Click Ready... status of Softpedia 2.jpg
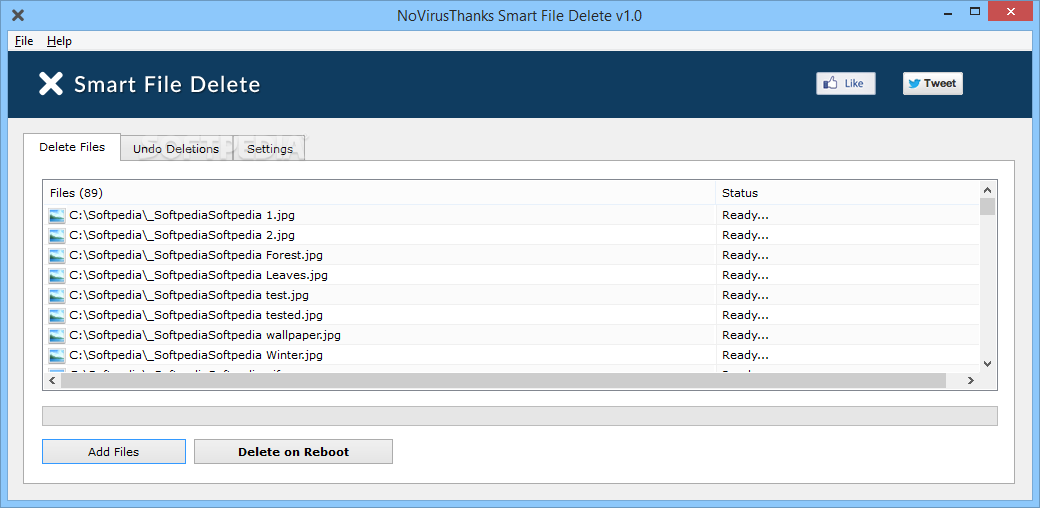The image size is (1040, 508). (x=745, y=235)
